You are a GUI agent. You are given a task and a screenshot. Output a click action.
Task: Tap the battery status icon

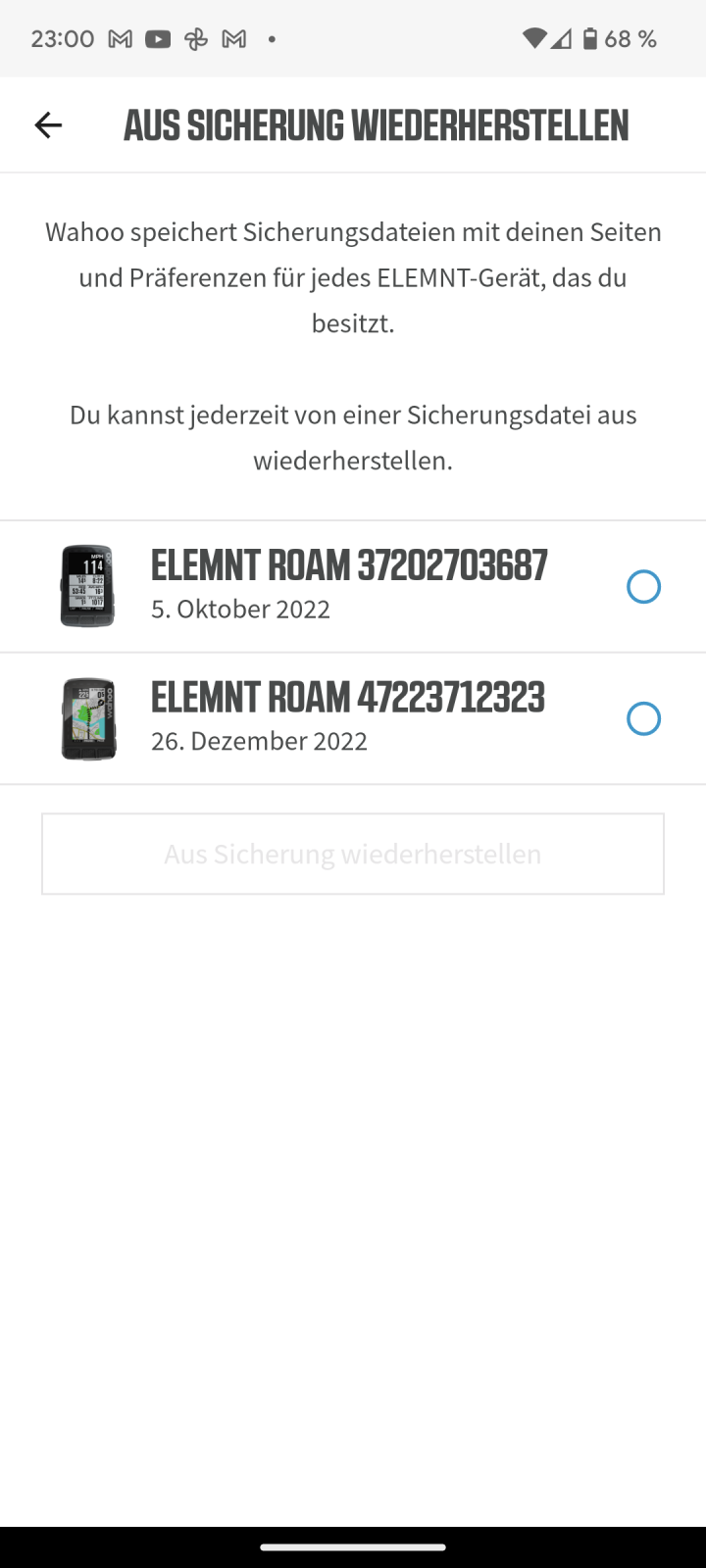coord(589,39)
